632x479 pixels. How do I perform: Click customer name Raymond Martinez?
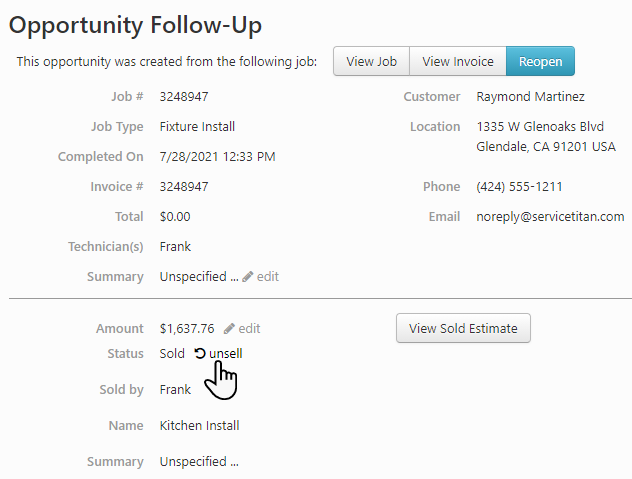pos(530,97)
